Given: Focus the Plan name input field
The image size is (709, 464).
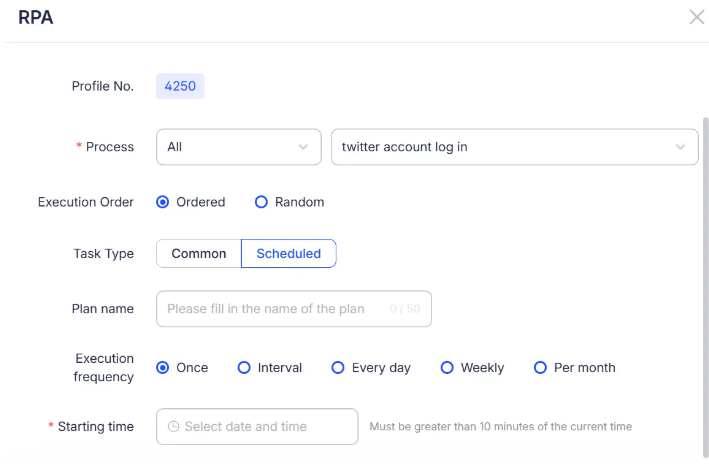Looking at the screenshot, I should (294, 309).
